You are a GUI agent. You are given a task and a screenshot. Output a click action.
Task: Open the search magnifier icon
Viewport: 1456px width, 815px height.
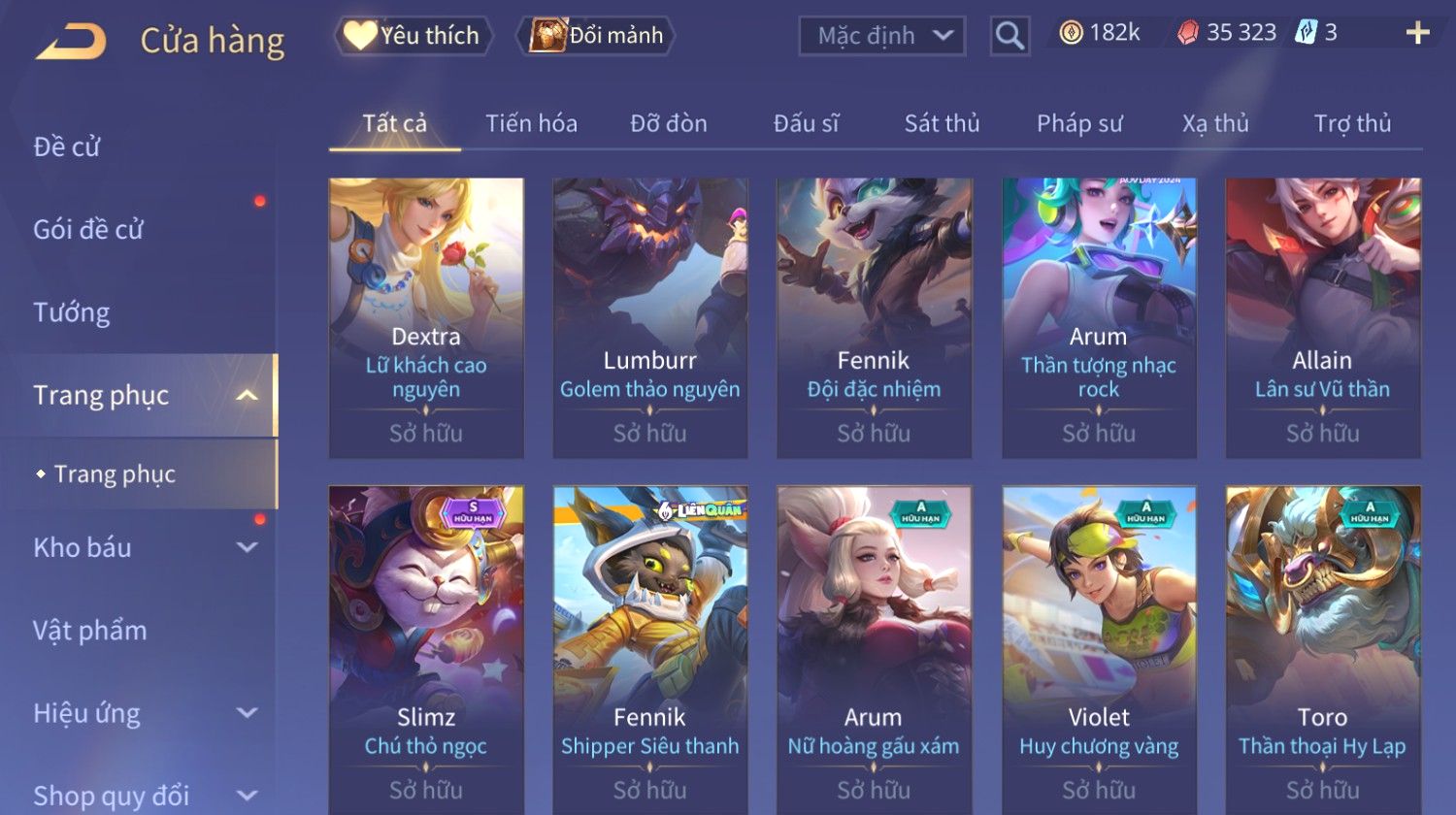1009,36
